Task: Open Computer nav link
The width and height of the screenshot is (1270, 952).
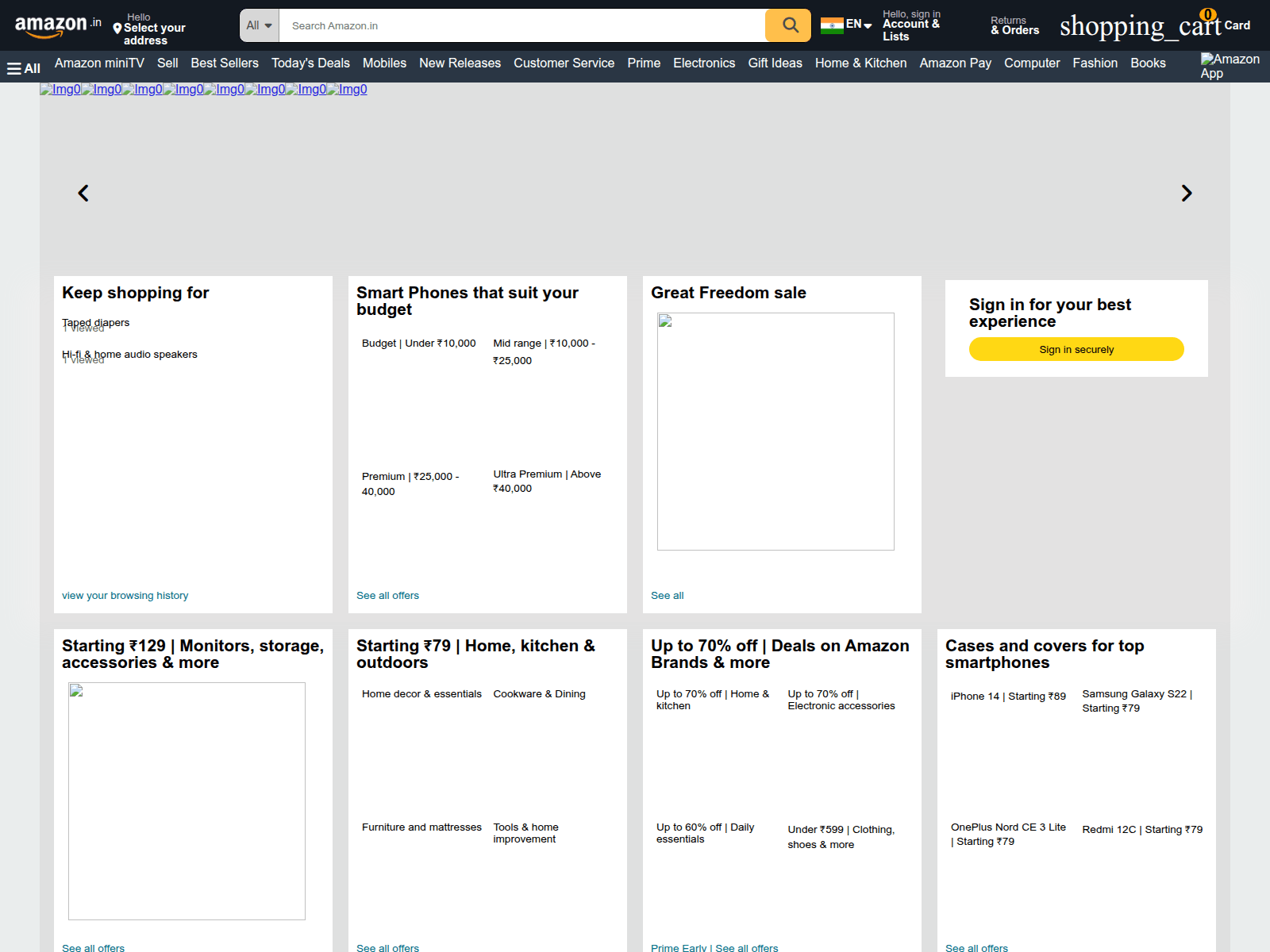Action: click(x=1032, y=63)
